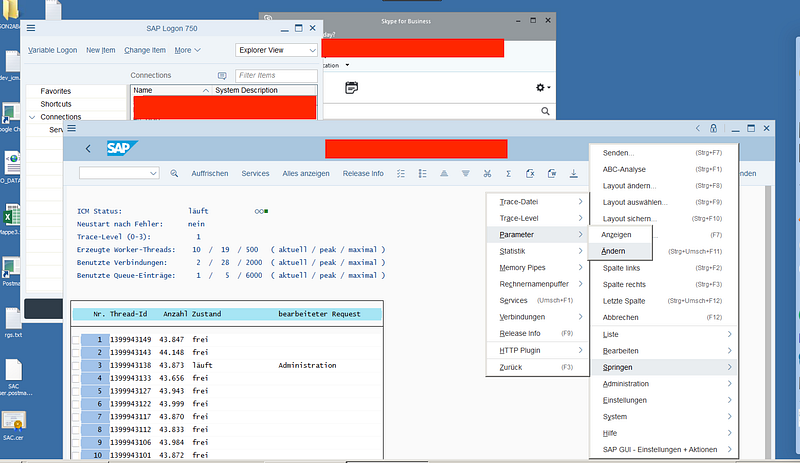
Task: Expand the More menu in SAP Logon
Action: pyautogui.click(x=187, y=50)
